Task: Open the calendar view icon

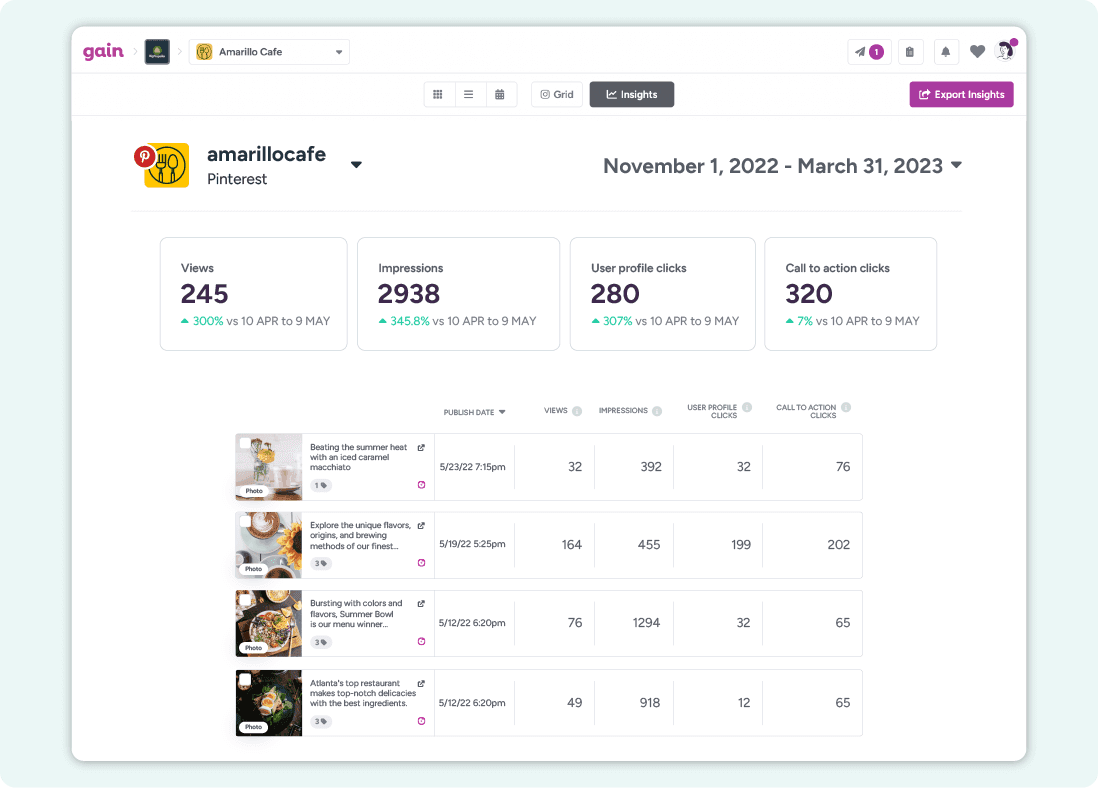Action: 500,93
